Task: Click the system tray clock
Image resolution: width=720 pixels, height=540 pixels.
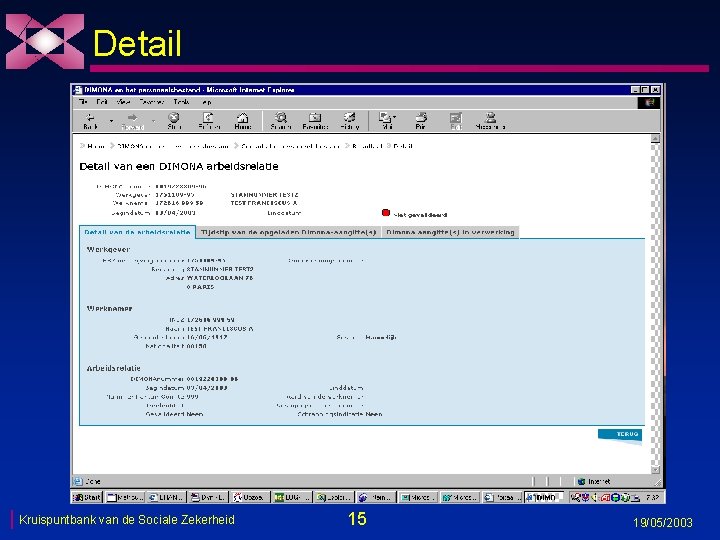Action: (652, 497)
